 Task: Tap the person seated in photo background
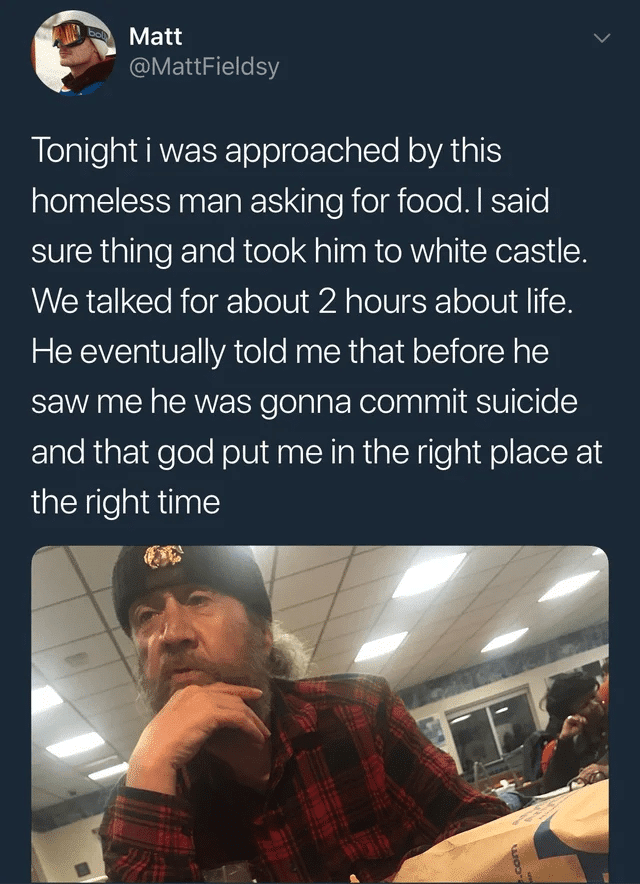coord(570,727)
